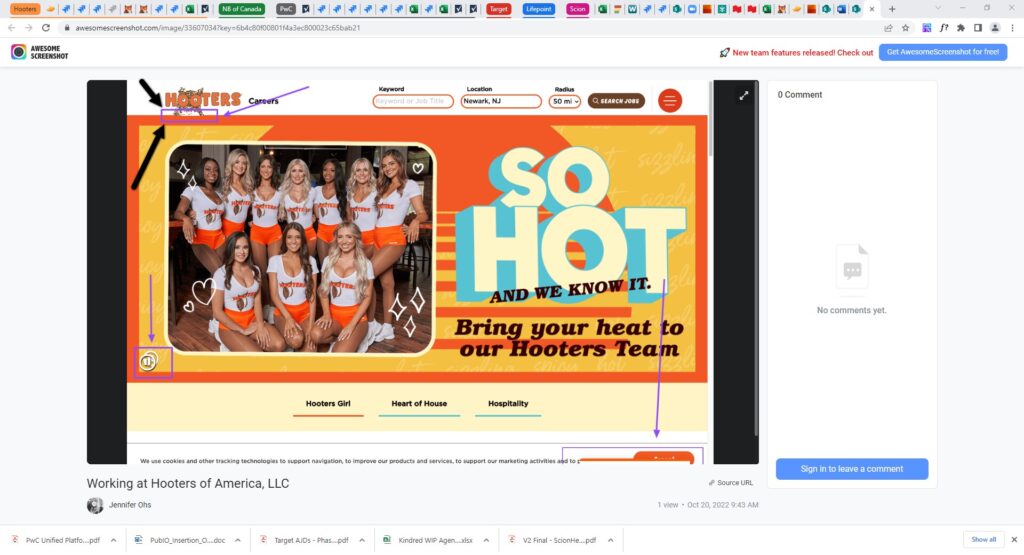The height and width of the screenshot is (555, 1024).
Task: Click the pause icon in Hooters banner
Action: coord(149,360)
